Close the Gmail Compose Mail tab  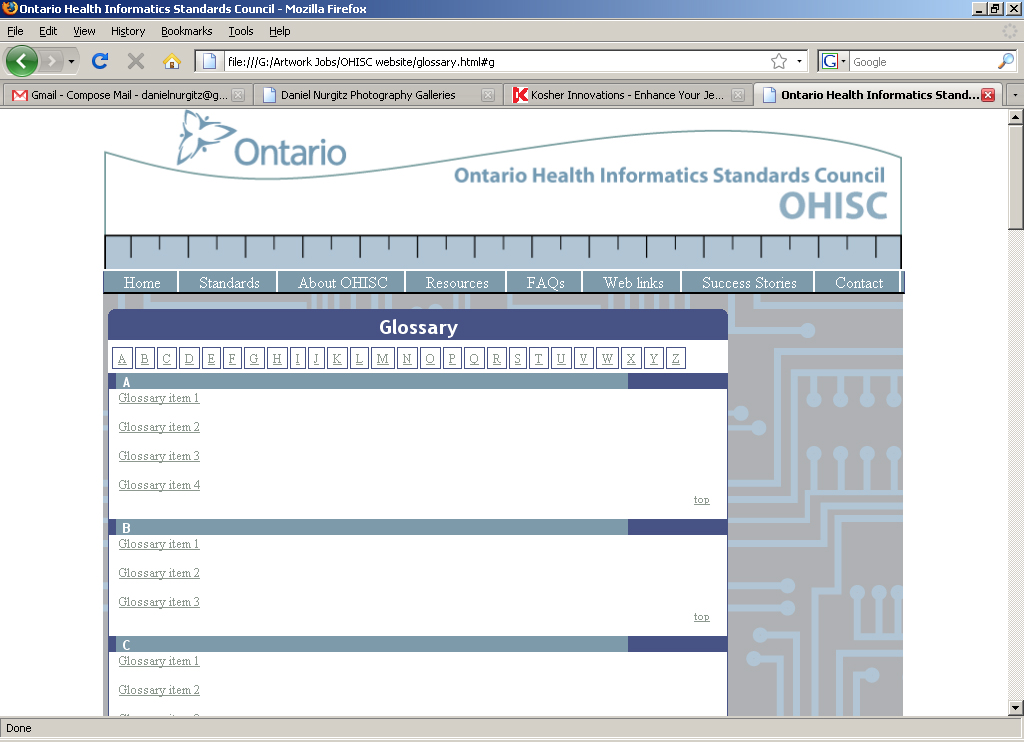click(238, 95)
